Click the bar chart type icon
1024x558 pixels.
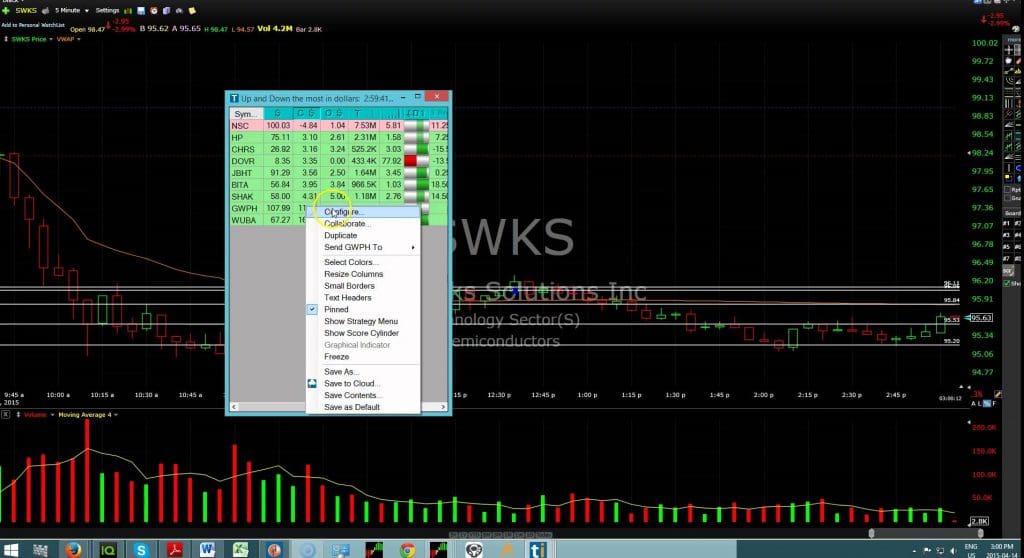click(x=128, y=10)
